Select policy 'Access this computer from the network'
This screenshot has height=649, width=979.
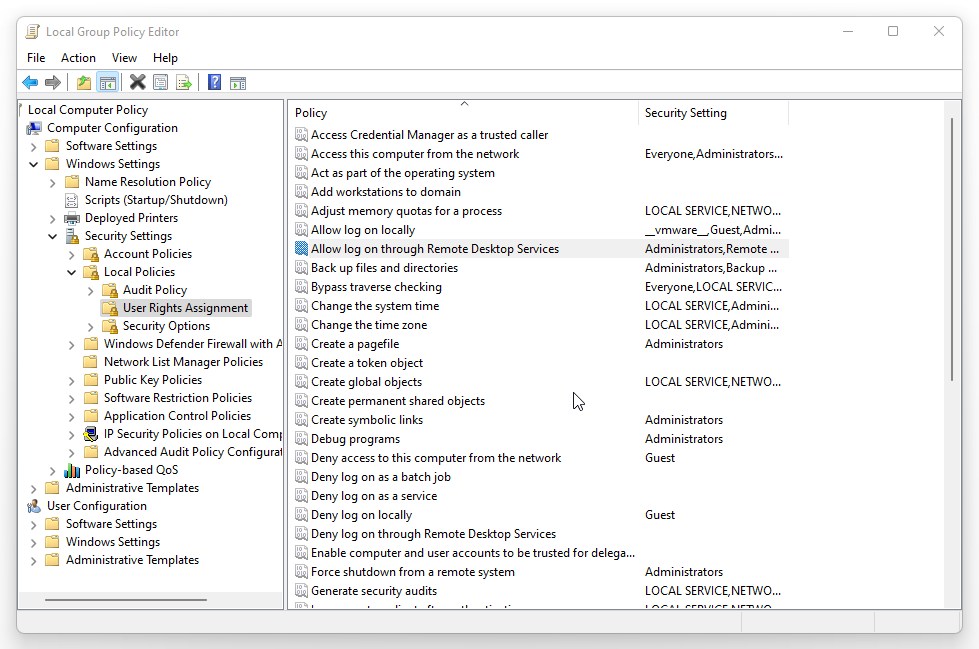point(415,154)
